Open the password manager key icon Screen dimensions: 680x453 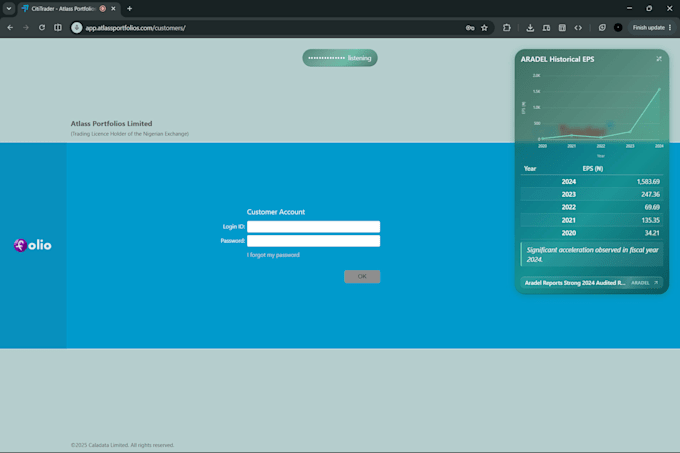point(470,28)
